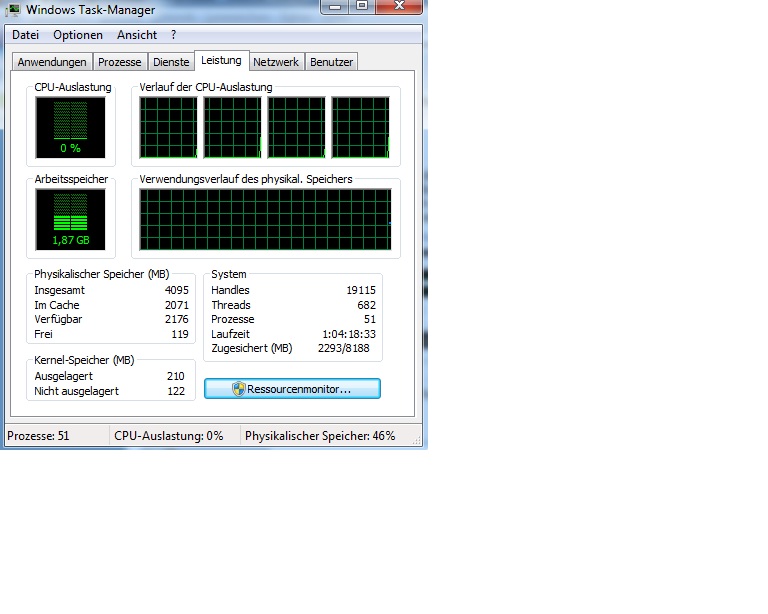Click the System group label

[x=229, y=274]
